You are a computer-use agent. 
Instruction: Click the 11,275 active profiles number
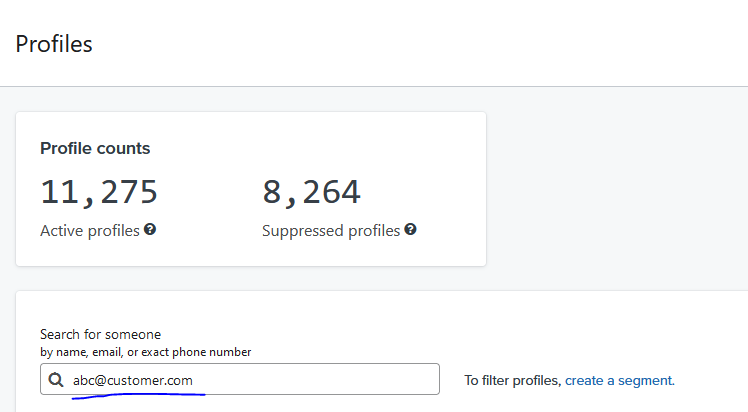[x=99, y=192]
